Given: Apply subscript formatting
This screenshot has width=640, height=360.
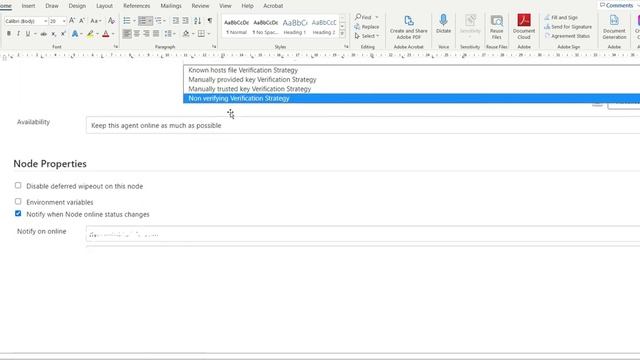Looking at the screenshot, I should (53, 33).
